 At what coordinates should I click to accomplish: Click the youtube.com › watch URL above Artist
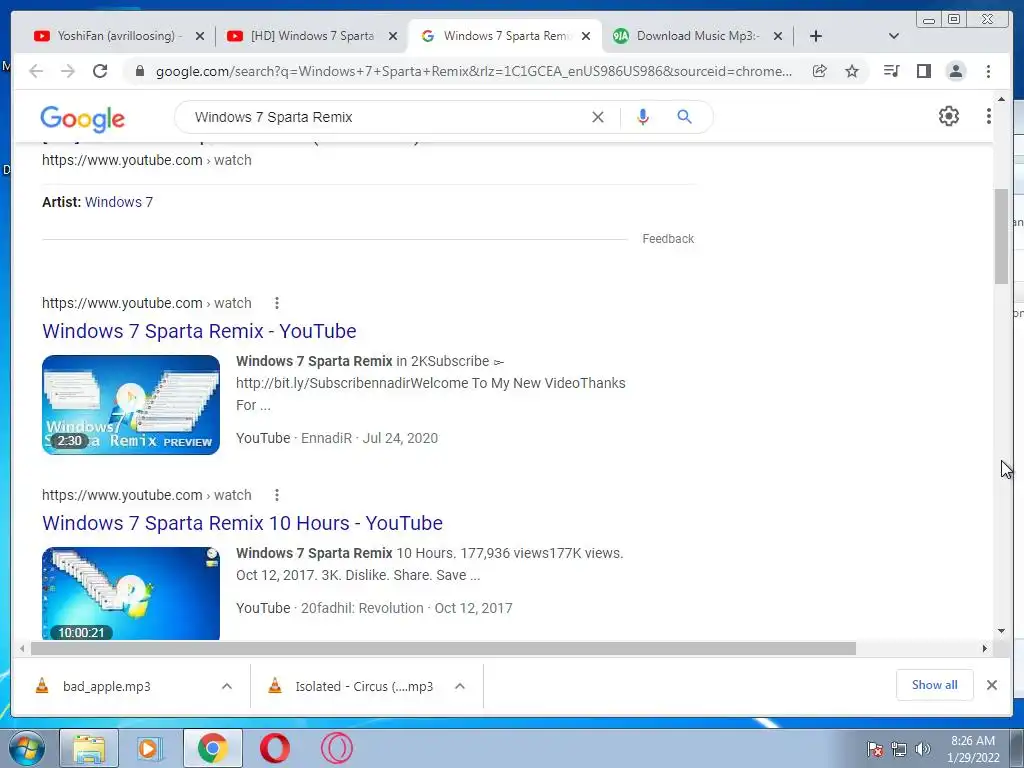(x=146, y=160)
